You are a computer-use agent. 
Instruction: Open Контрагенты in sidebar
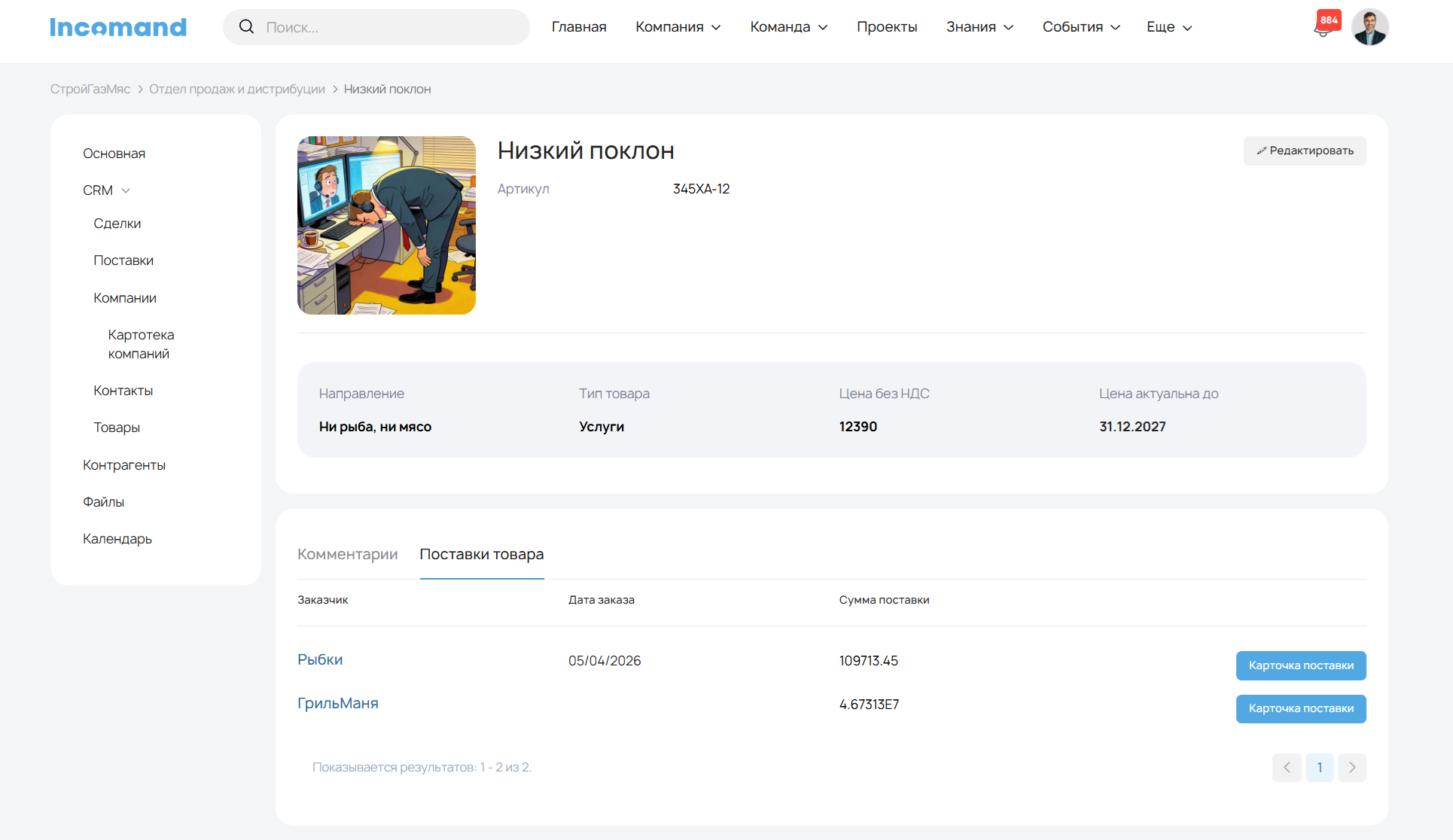click(124, 465)
